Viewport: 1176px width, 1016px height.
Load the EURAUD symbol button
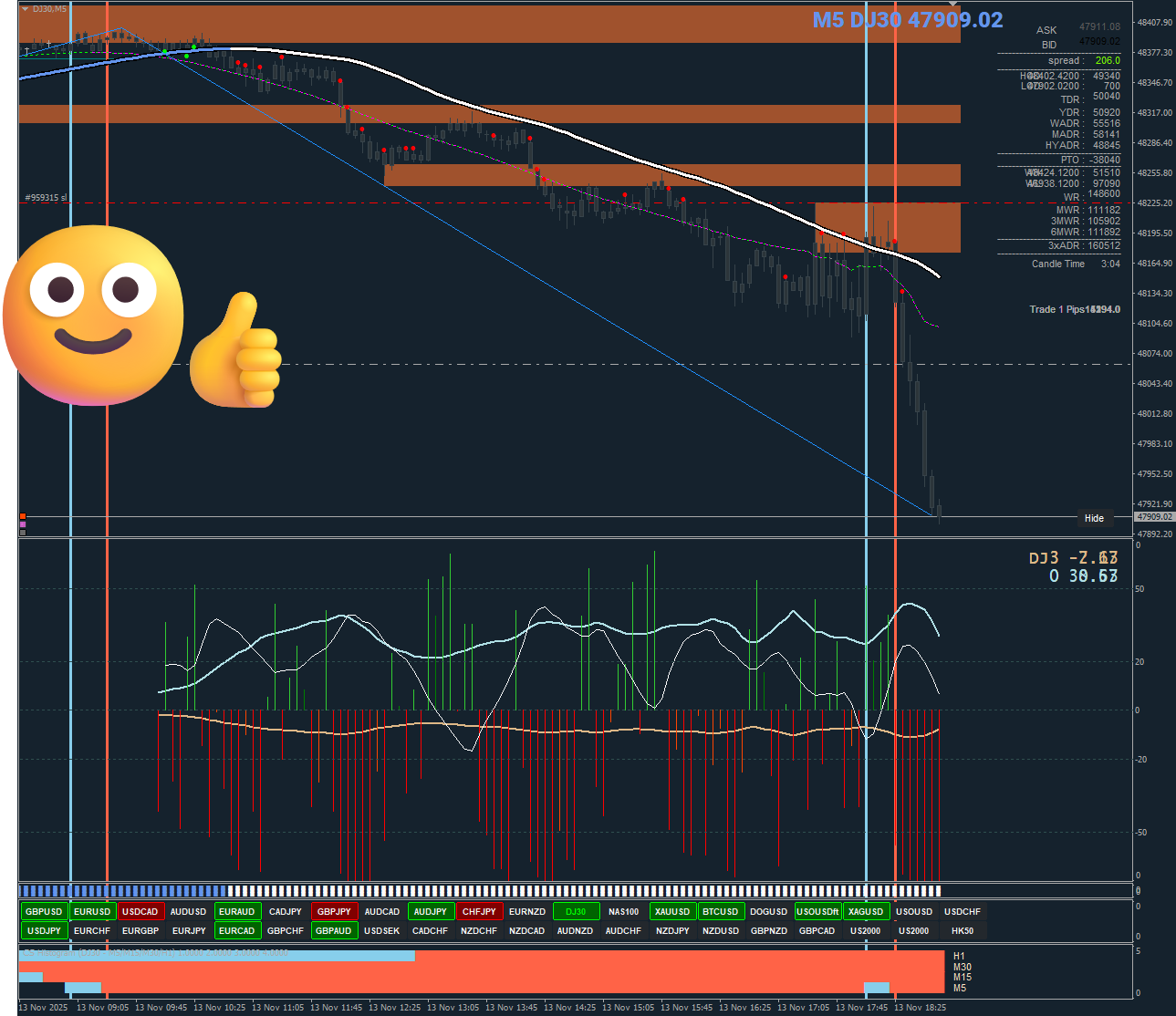(x=237, y=912)
